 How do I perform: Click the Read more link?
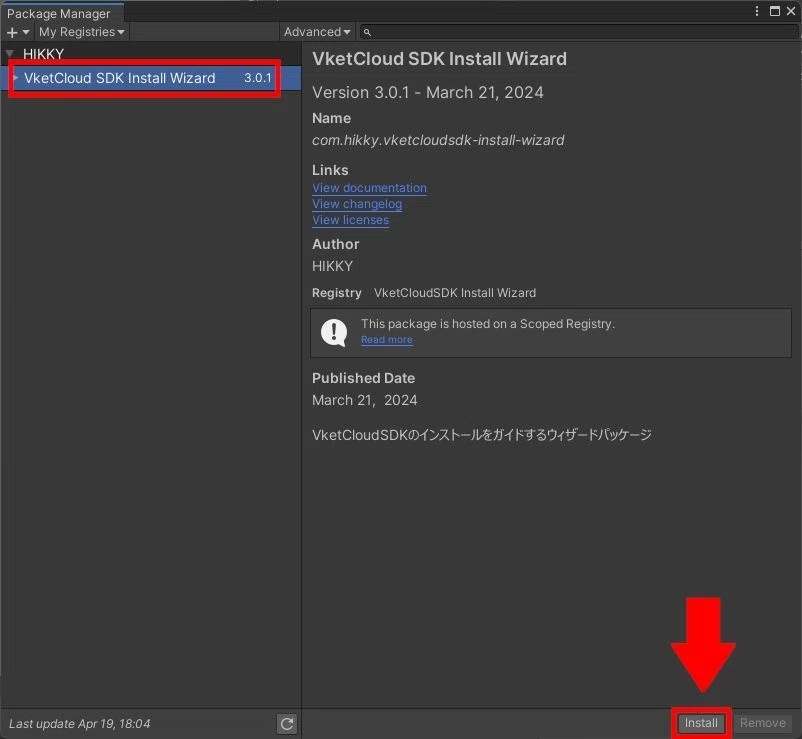tap(386, 339)
